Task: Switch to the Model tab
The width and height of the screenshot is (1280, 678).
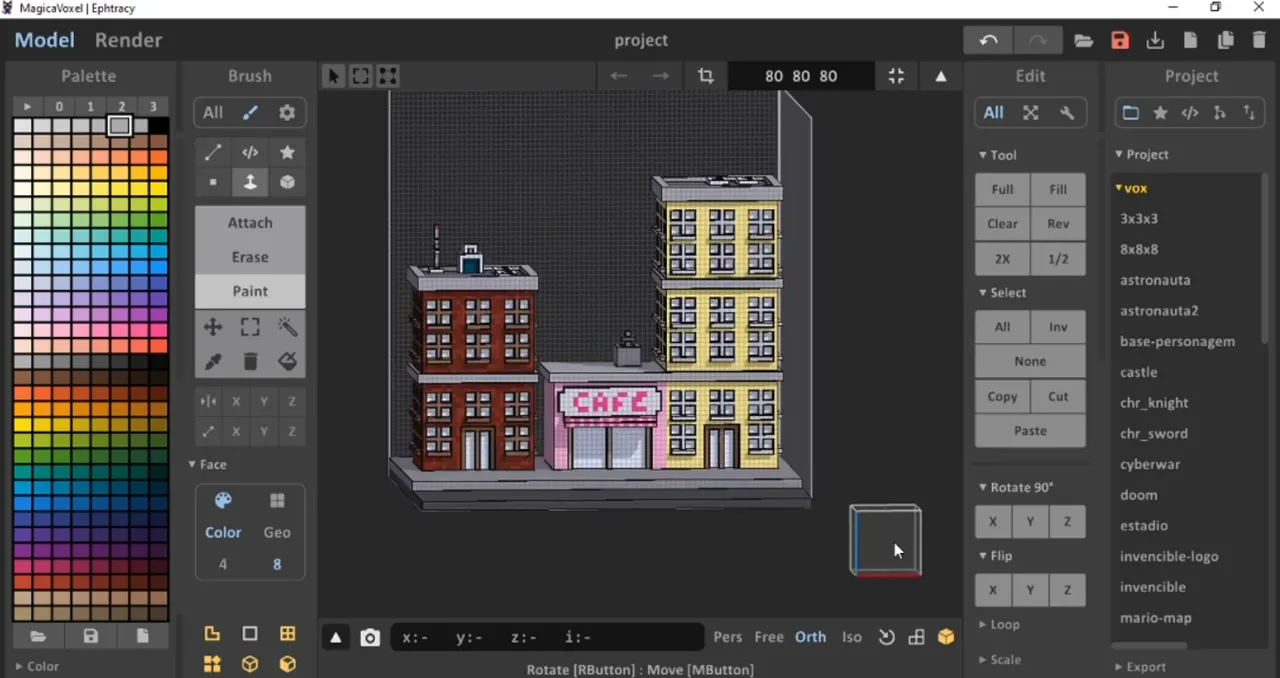Action: (45, 40)
